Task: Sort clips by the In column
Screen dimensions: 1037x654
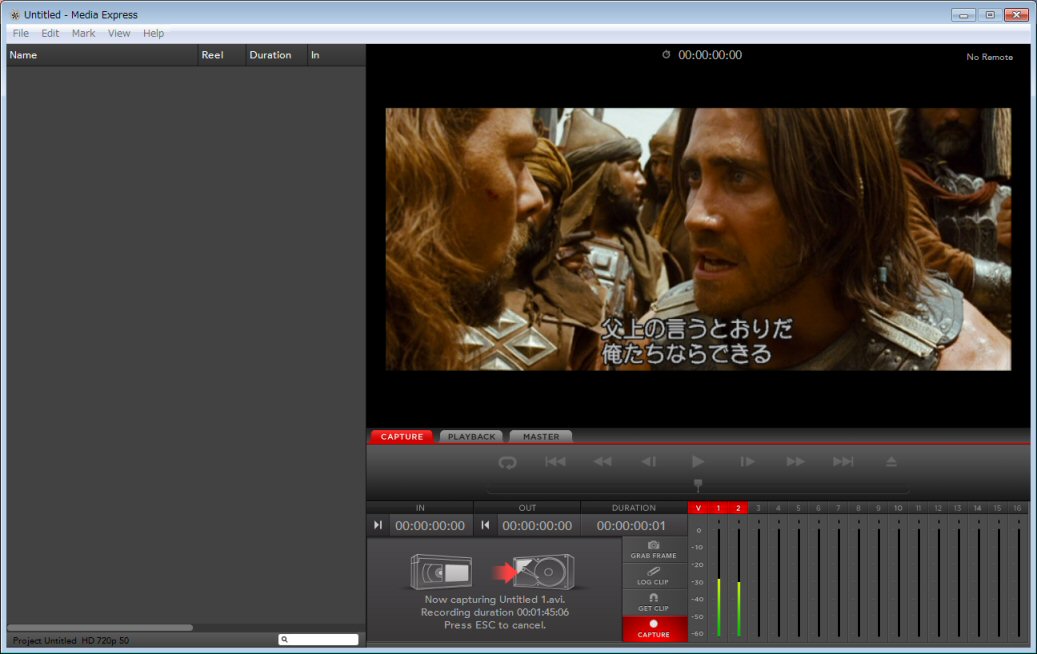Action: [x=336, y=55]
